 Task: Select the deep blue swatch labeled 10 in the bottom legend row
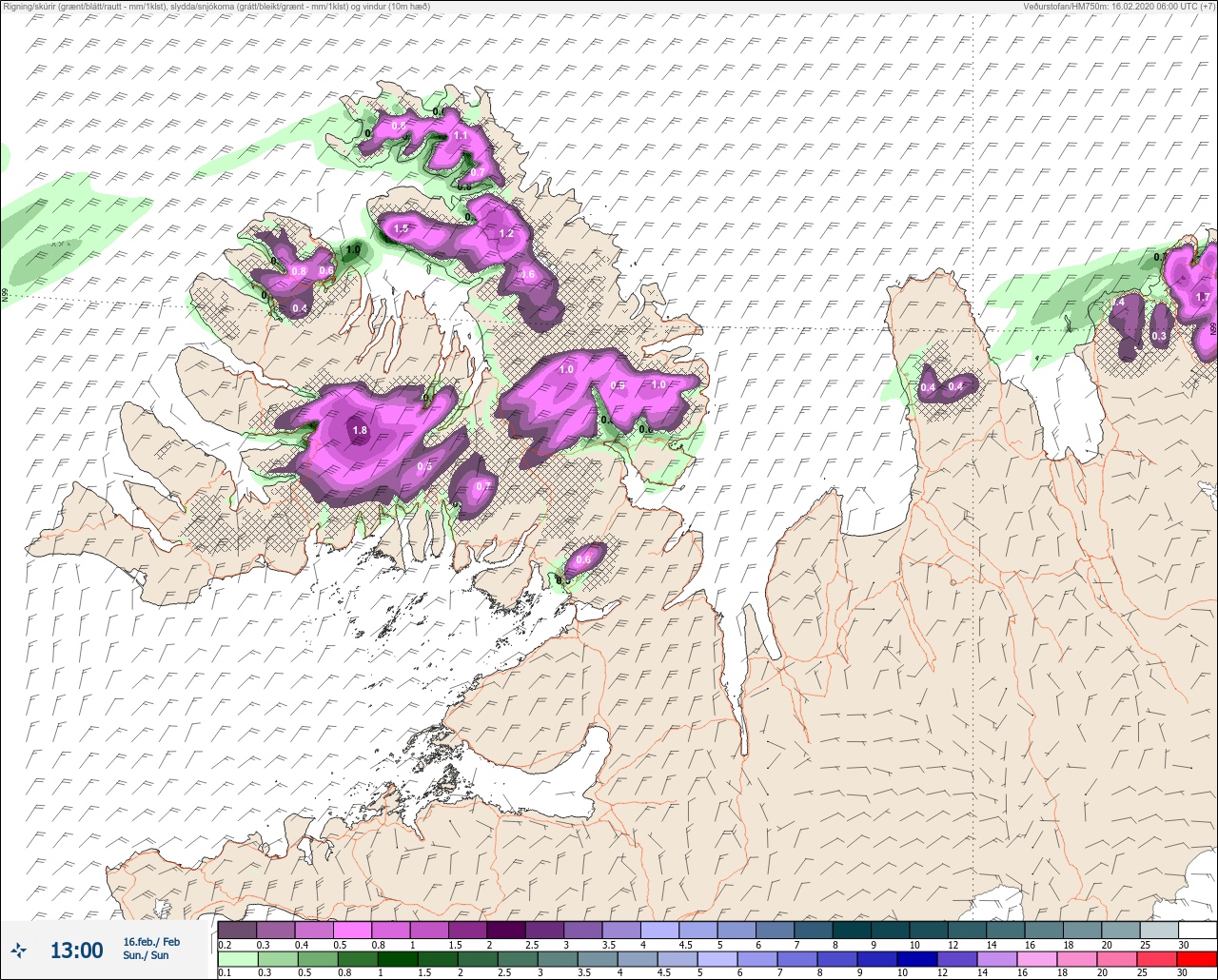pyautogui.click(x=916, y=959)
